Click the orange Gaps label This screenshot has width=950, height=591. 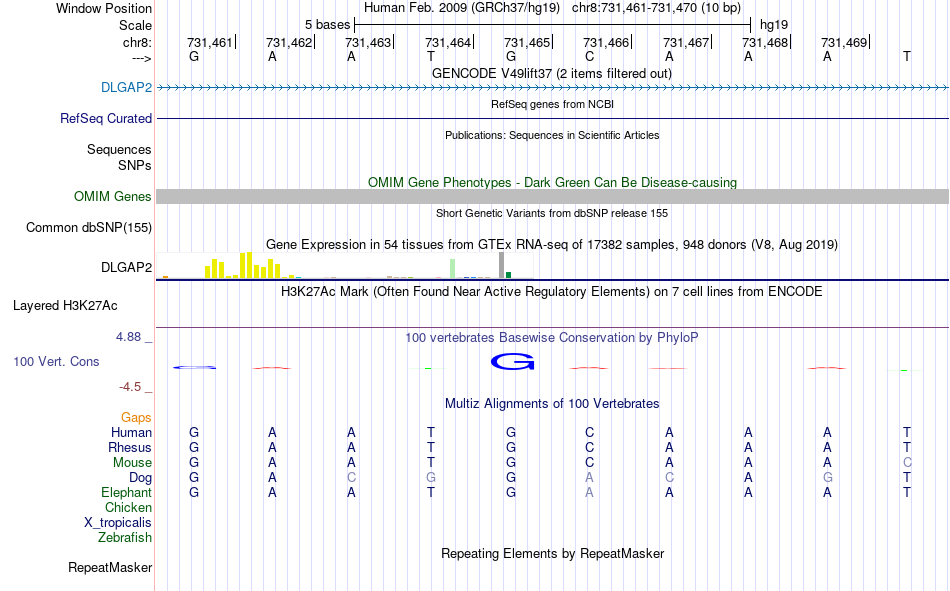coord(136,417)
